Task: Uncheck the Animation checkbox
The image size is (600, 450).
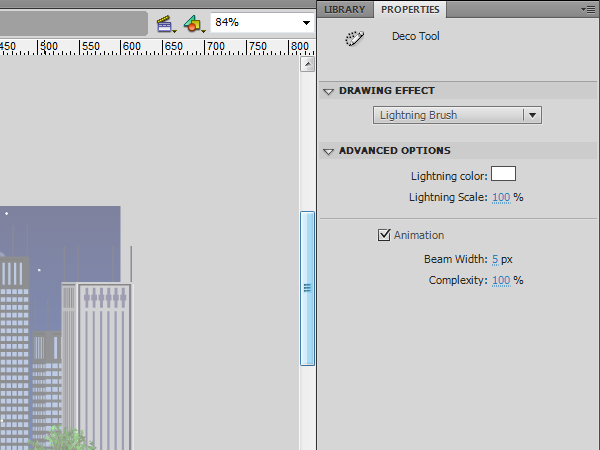Action: pyautogui.click(x=384, y=235)
